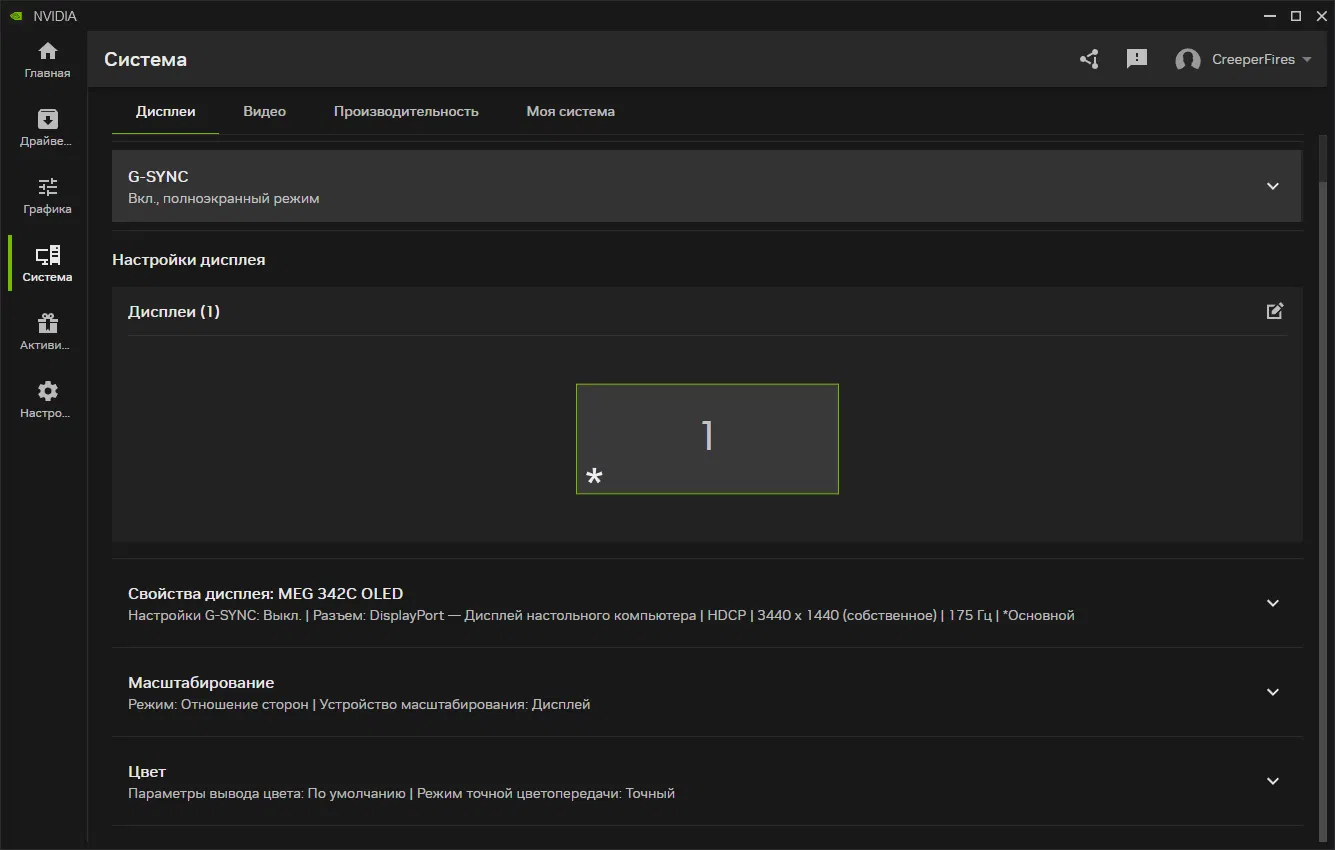Expand Свойства дисплея MEG 342C OLED
The width and height of the screenshot is (1335, 850).
pos(1272,603)
